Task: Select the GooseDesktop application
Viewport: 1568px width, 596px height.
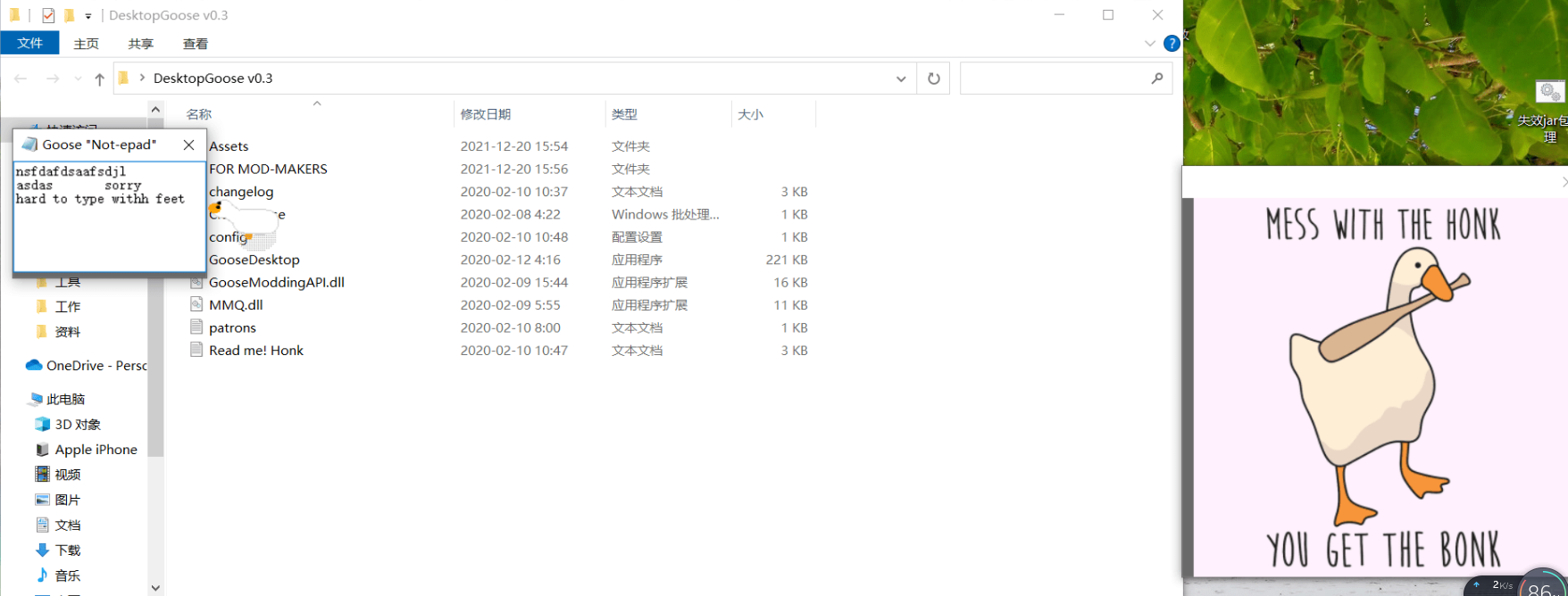Action: [x=254, y=260]
